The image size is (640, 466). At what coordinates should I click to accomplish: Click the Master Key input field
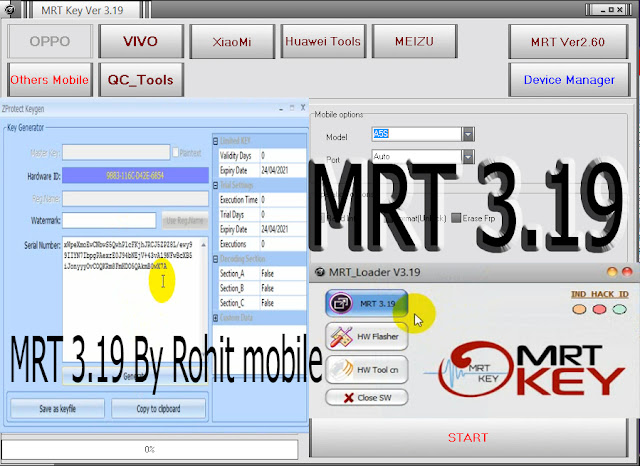click(x=116, y=153)
